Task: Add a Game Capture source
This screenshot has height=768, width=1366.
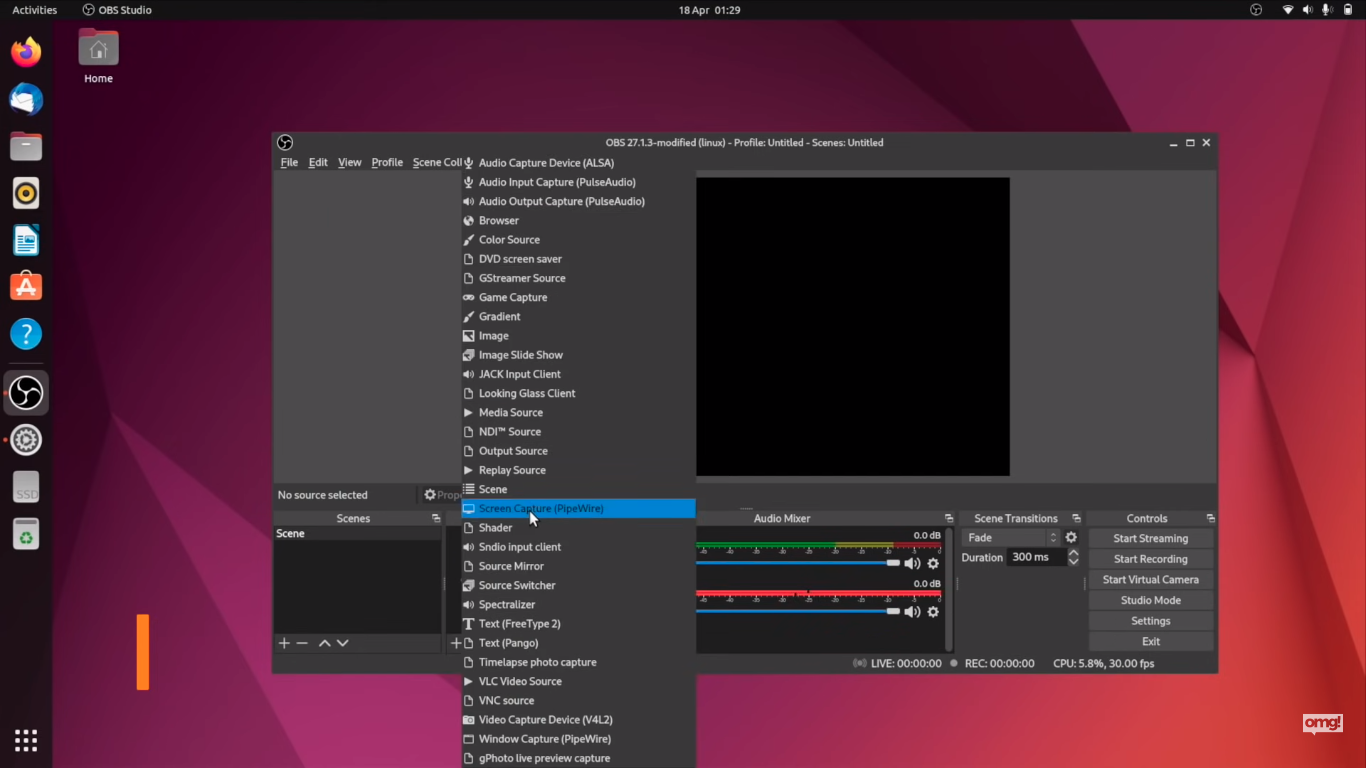Action: point(578,297)
